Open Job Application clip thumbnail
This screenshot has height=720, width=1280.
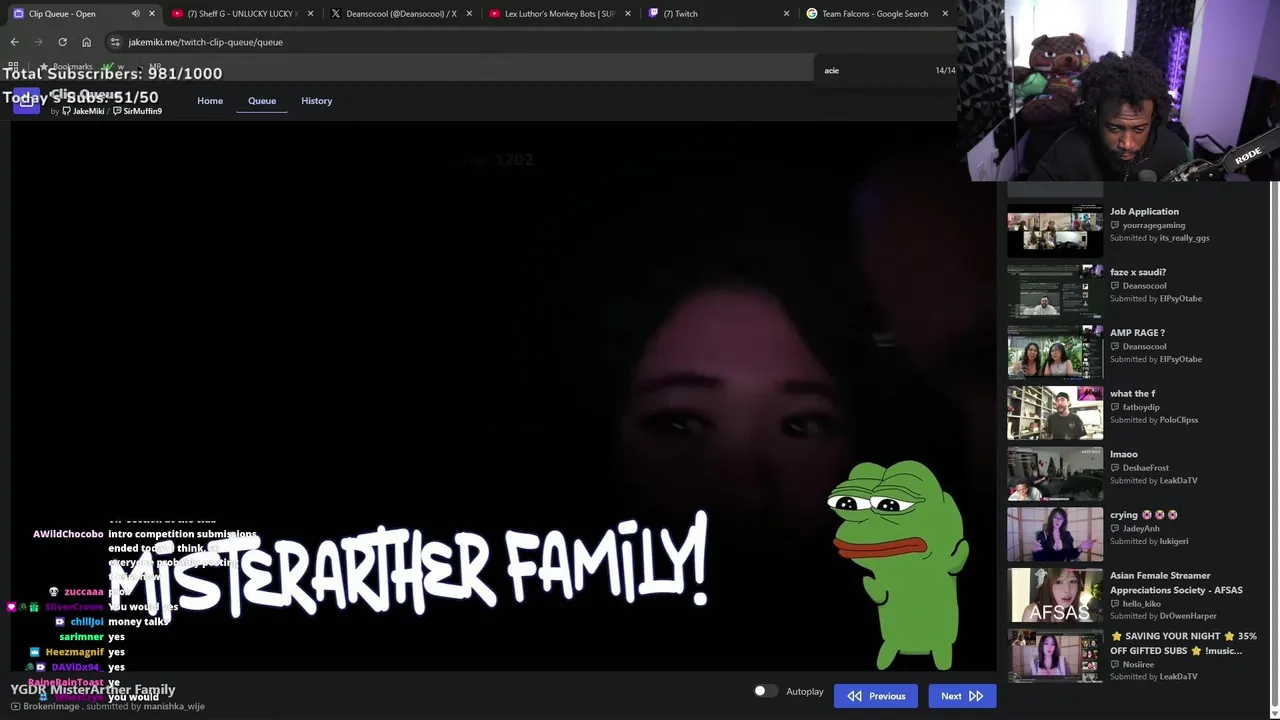click(x=1055, y=231)
